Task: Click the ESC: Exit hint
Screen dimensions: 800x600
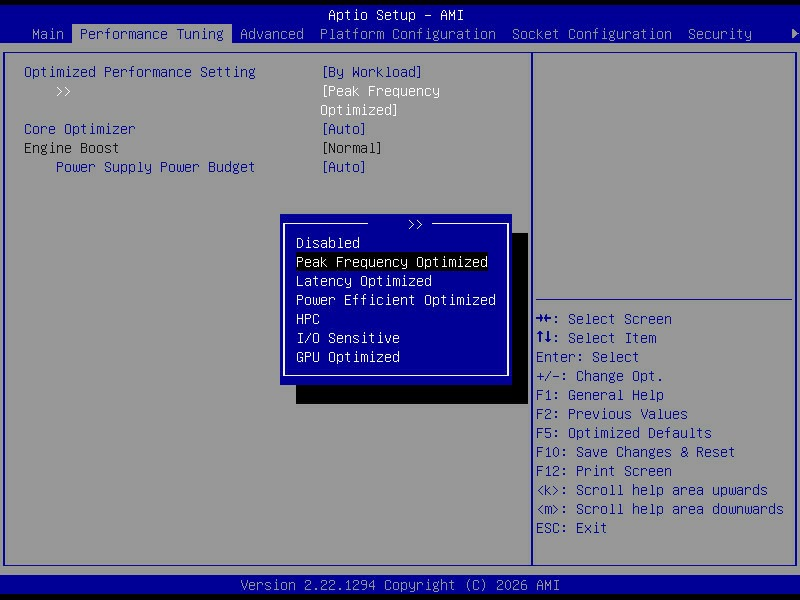Action: (x=571, y=529)
